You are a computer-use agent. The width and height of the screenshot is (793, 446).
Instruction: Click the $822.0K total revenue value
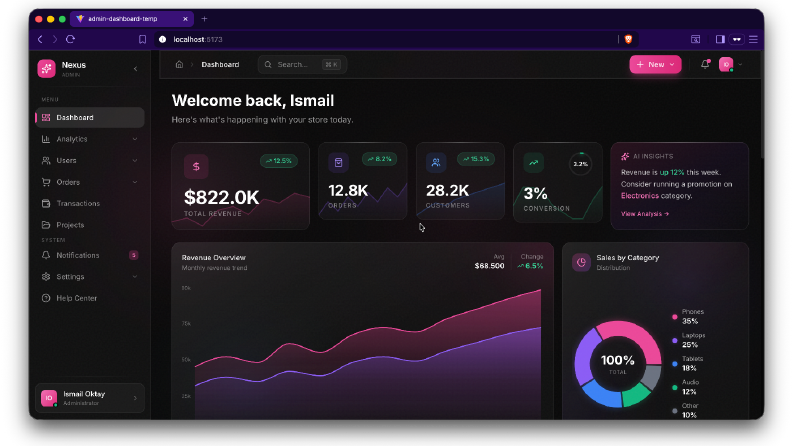[222, 197]
